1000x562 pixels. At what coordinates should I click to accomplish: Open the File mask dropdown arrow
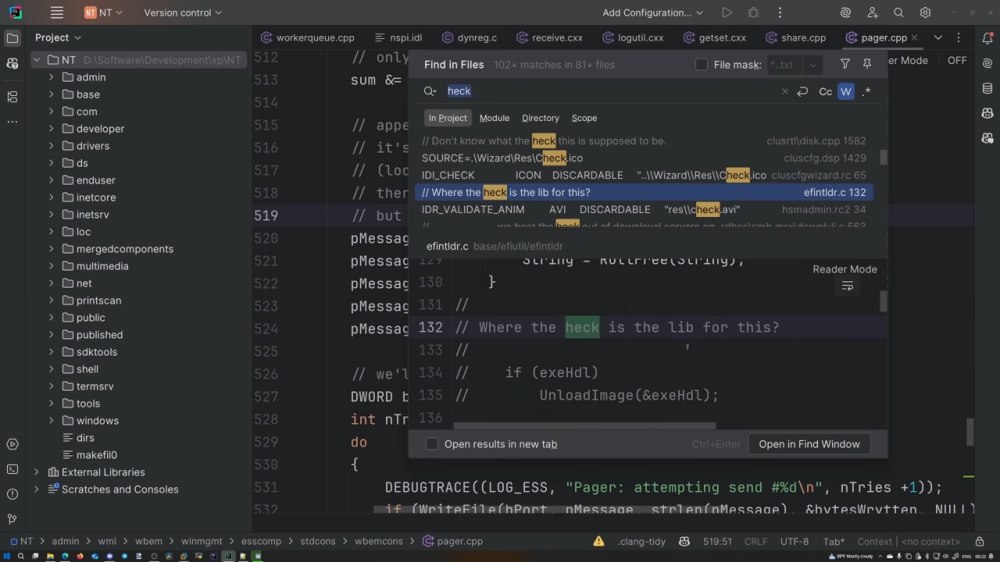812,64
